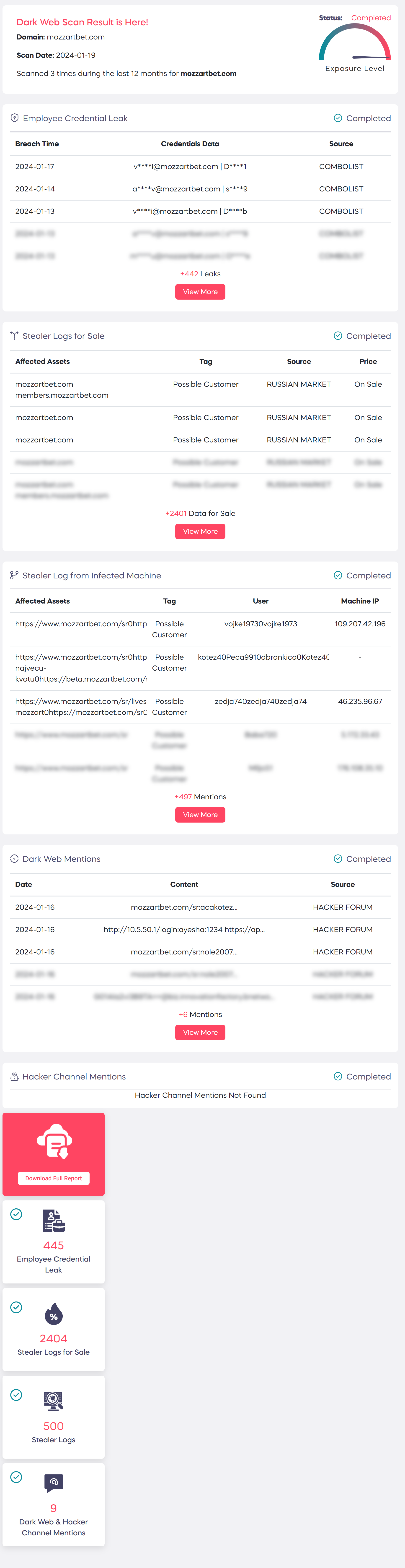Click the Content column header

tap(184, 884)
